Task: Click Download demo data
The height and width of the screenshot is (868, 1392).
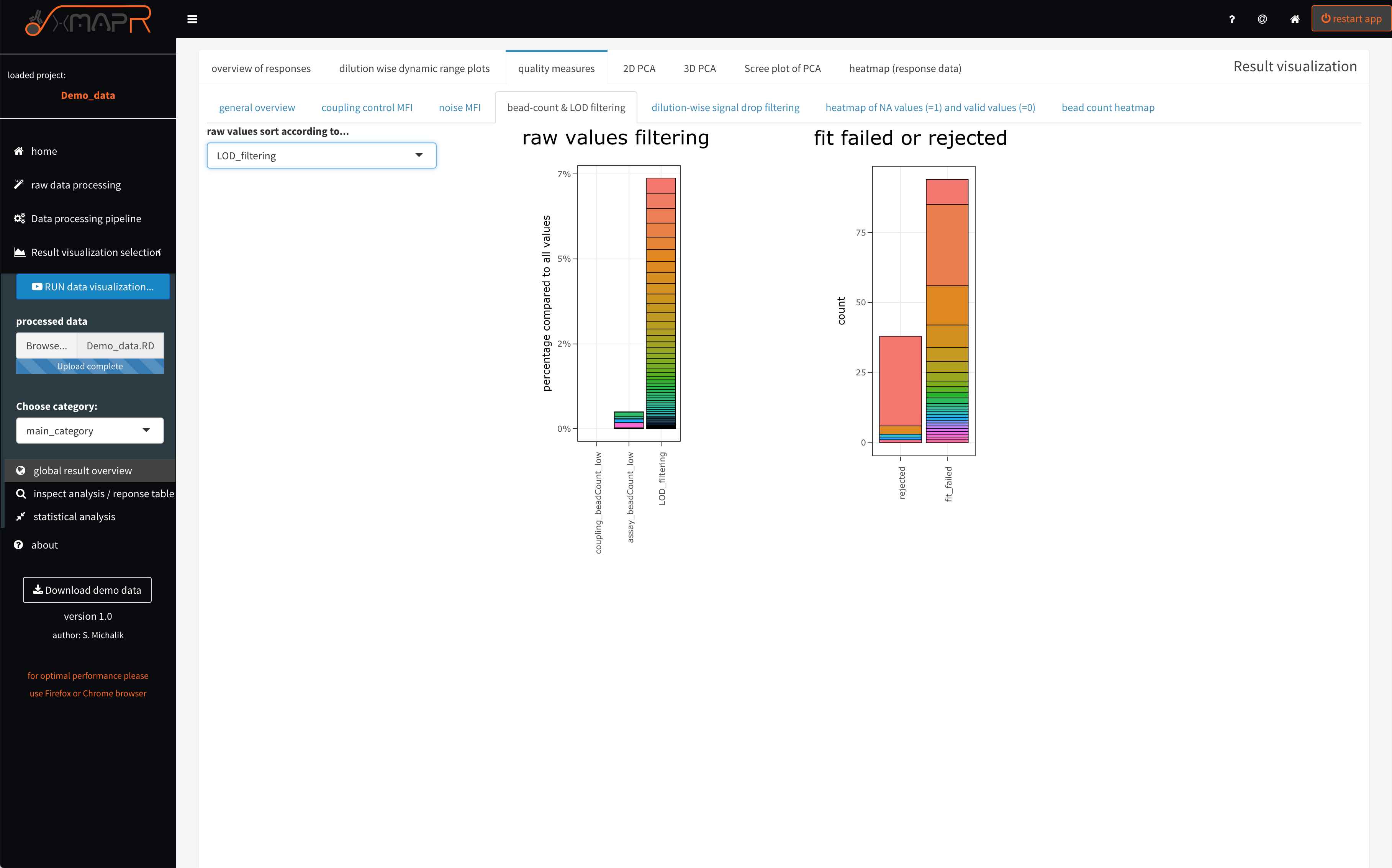Action: pyautogui.click(x=87, y=590)
